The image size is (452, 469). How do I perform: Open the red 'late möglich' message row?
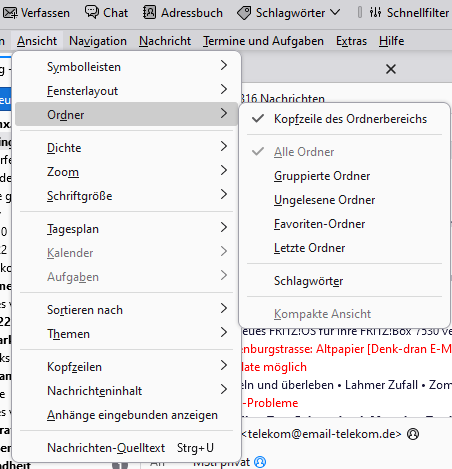pos(274,367)
